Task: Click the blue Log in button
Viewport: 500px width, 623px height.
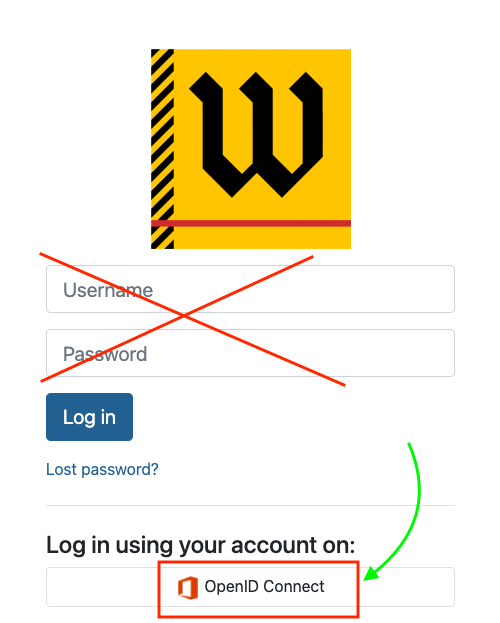Action: 89,417
